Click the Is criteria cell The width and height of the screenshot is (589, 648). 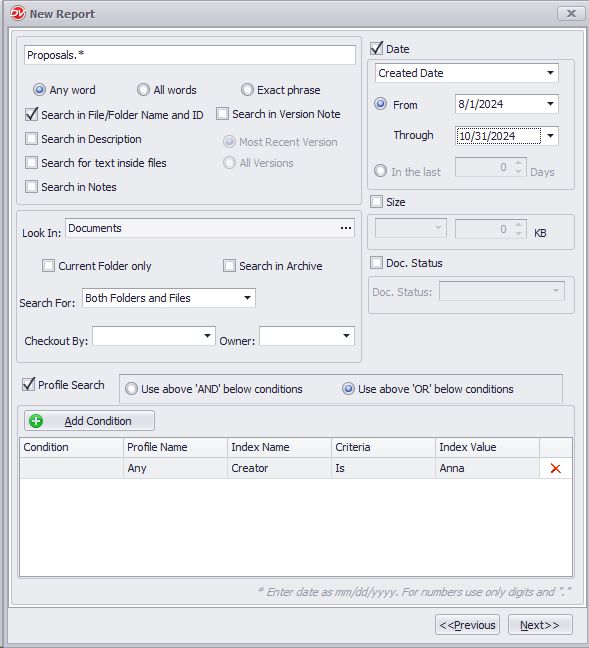coord(384,468)
